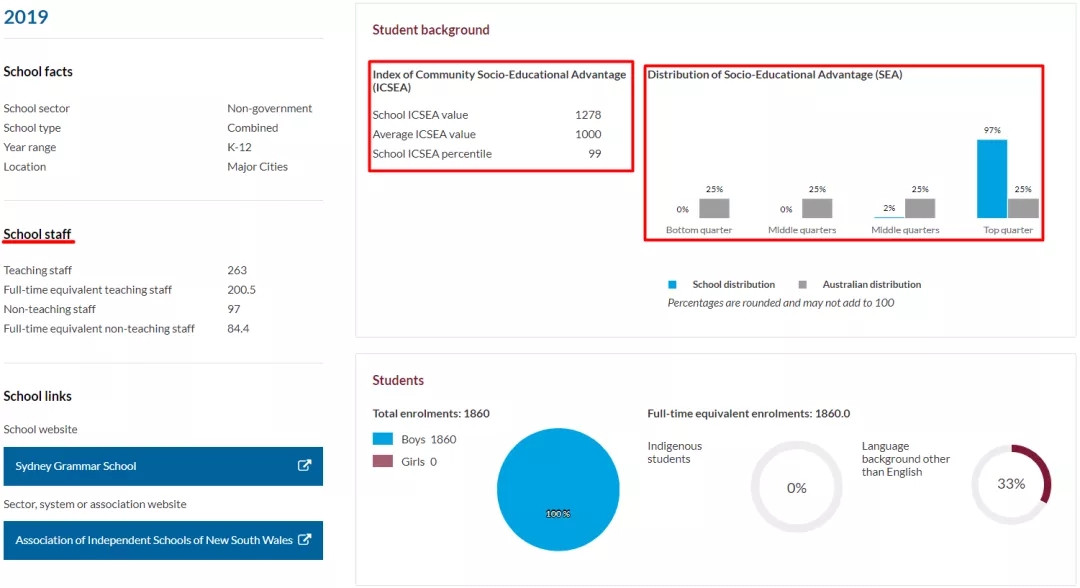
Task: Visit the Sydney Grammar School website button
Action: (x=163, y=466)
